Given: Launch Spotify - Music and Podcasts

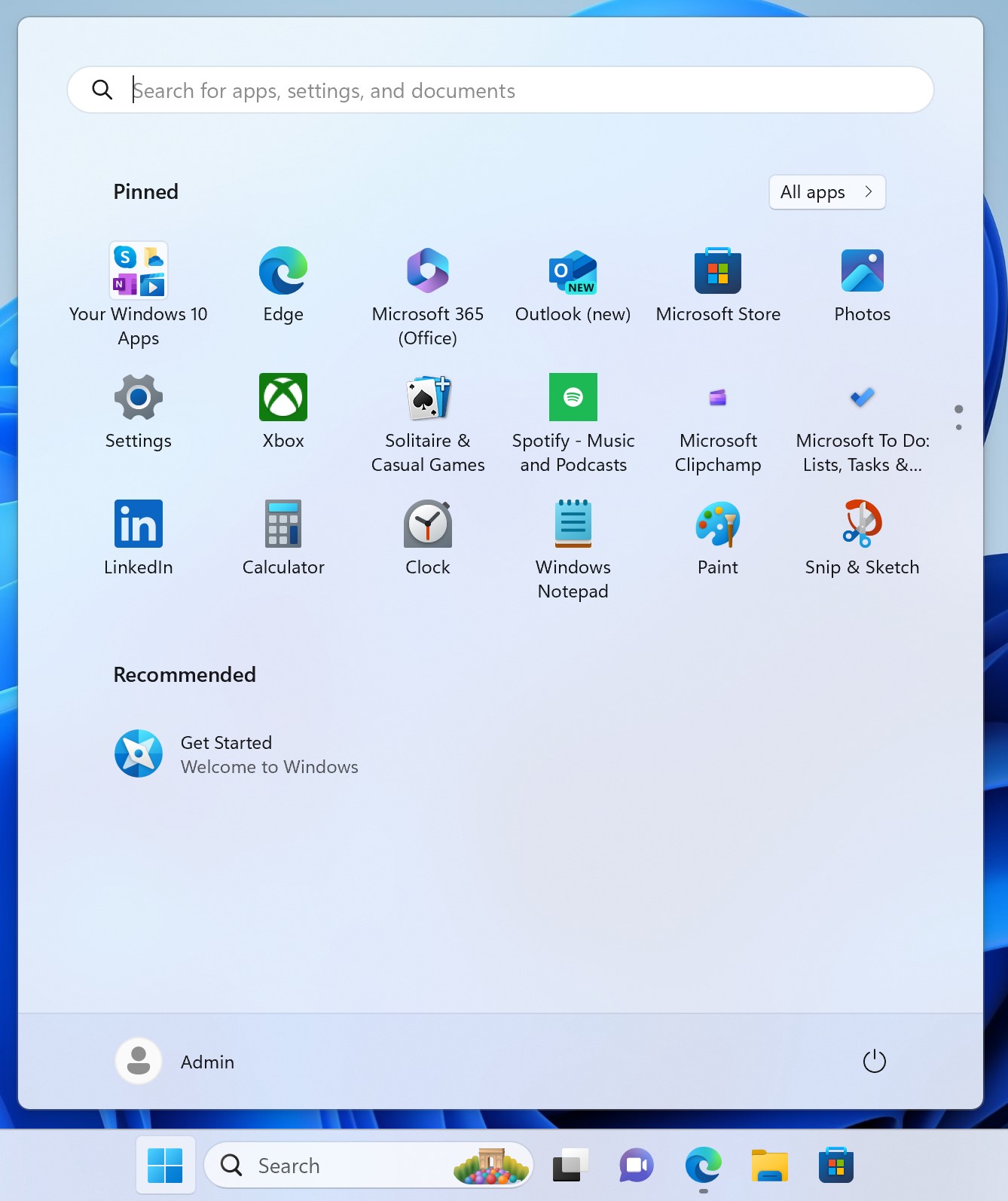Looking at the screenshot, I should [573, 423].
